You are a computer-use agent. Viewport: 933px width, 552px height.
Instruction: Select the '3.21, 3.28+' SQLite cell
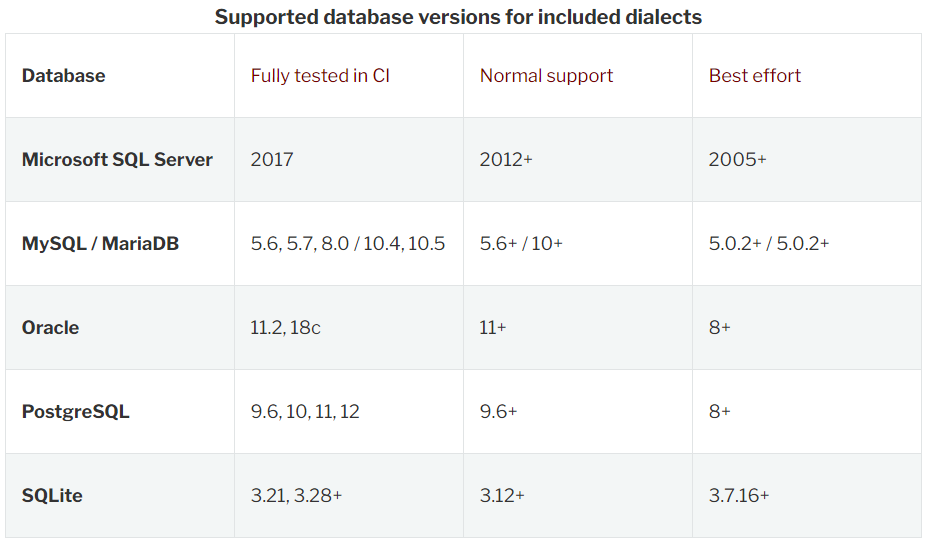[x=296, y=496]
